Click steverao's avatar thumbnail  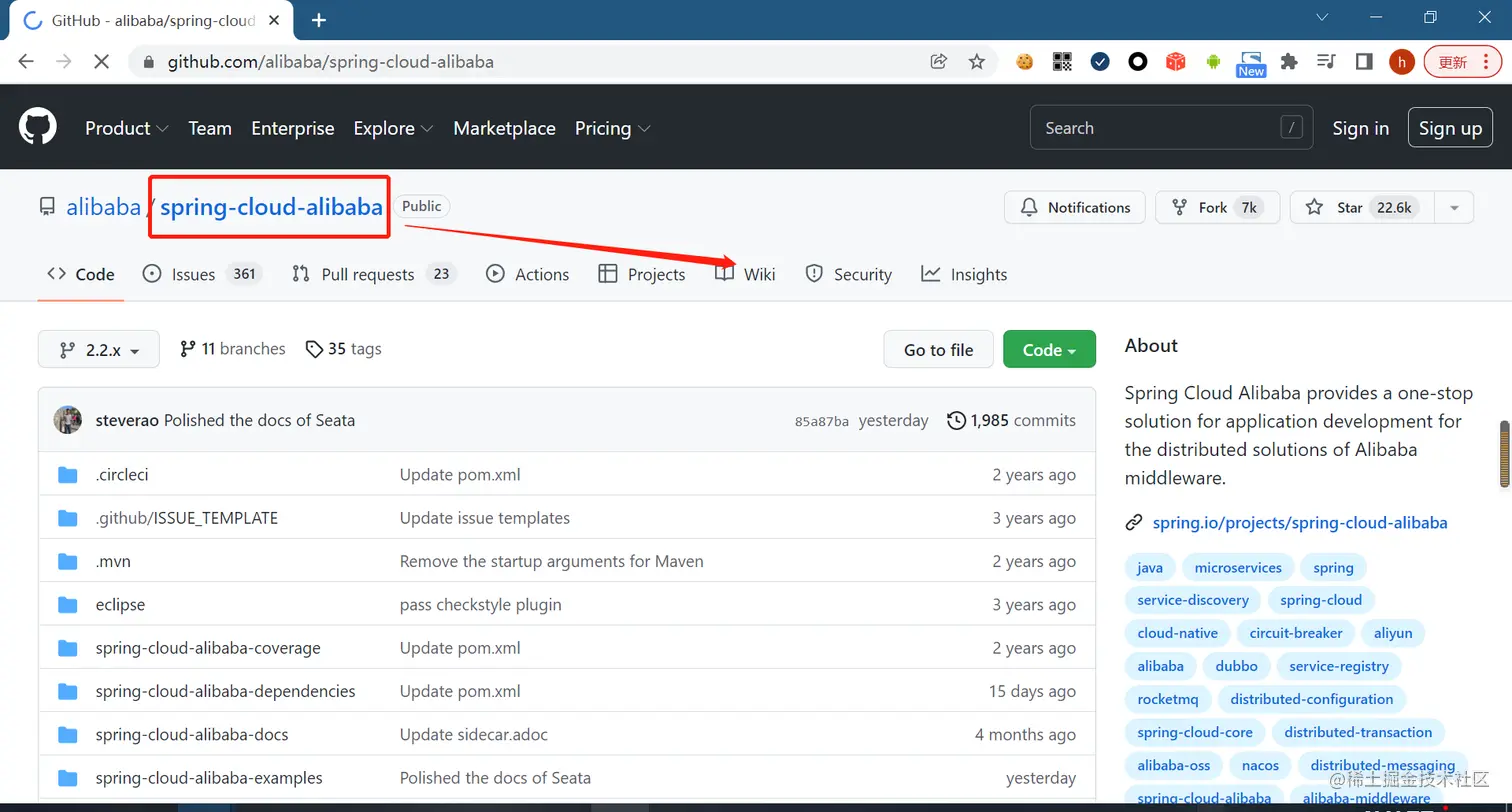coord(68,420)
